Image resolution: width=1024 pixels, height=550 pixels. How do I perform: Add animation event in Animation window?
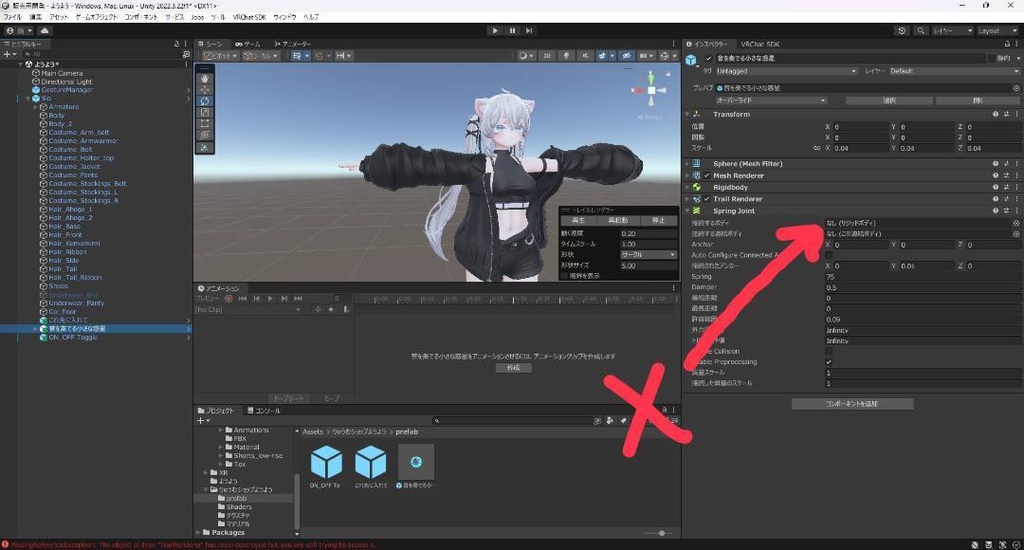tap(346, 310)
